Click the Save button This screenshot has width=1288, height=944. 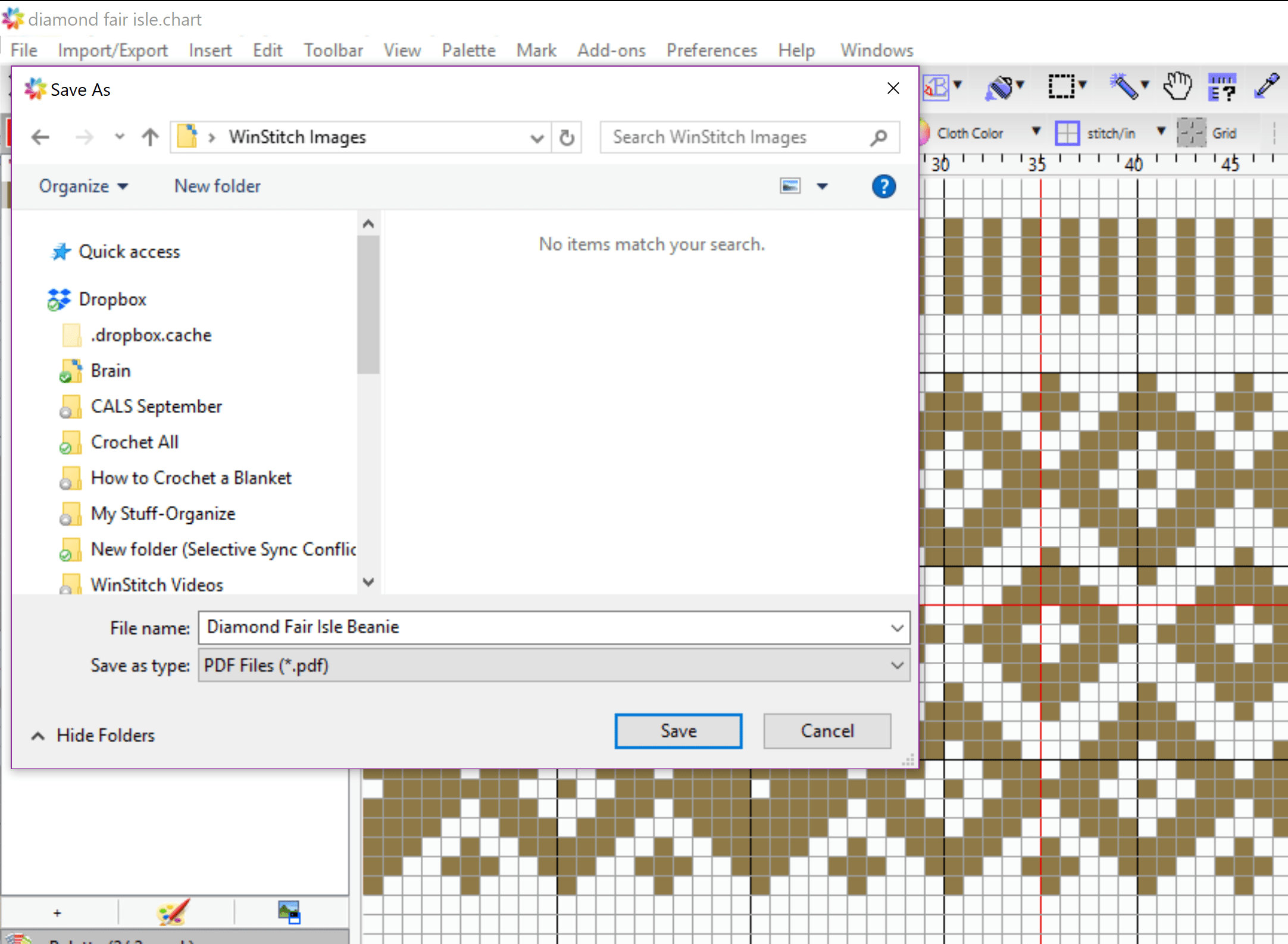pos(678,731)
